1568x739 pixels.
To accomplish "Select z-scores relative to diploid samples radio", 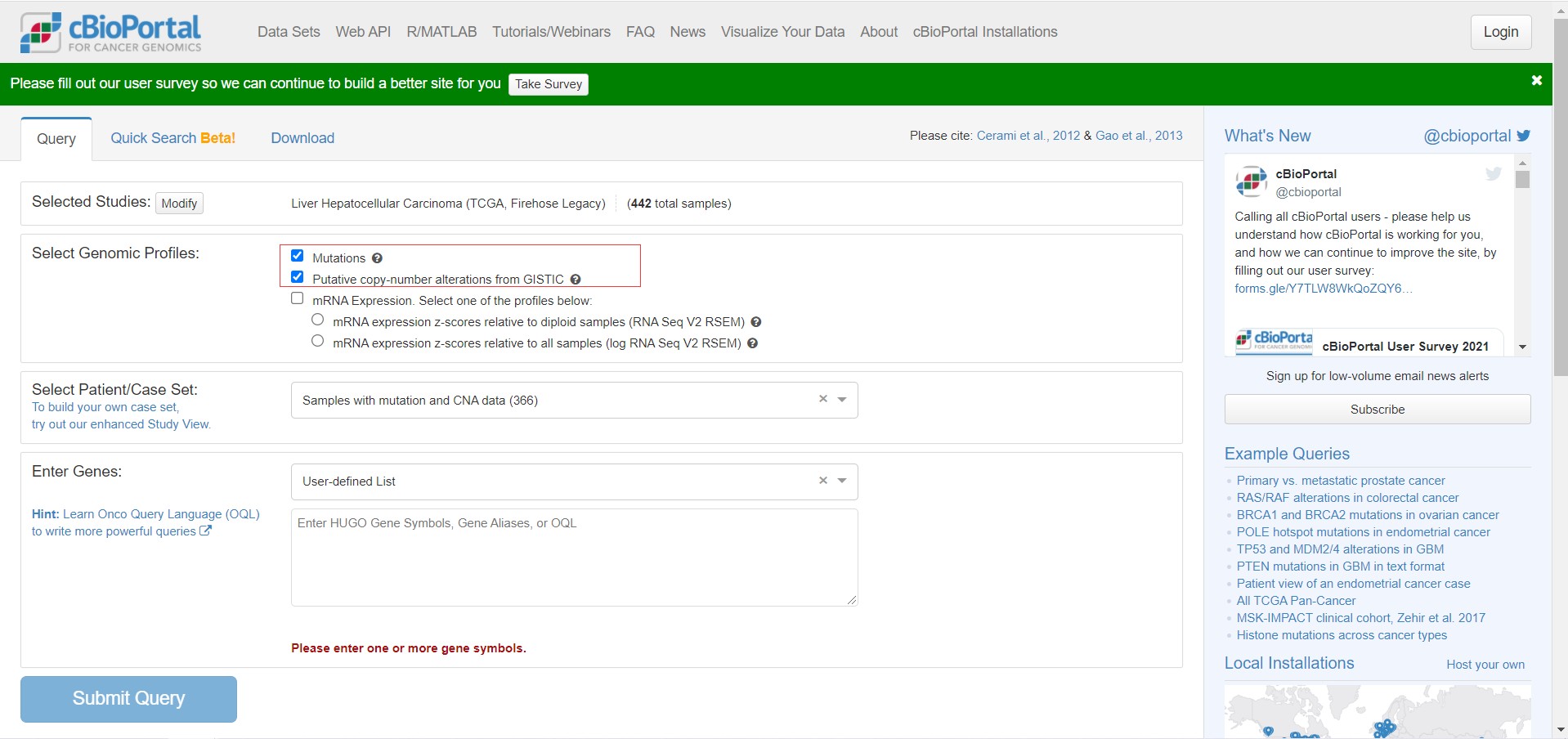I will (x=318, y=320).
